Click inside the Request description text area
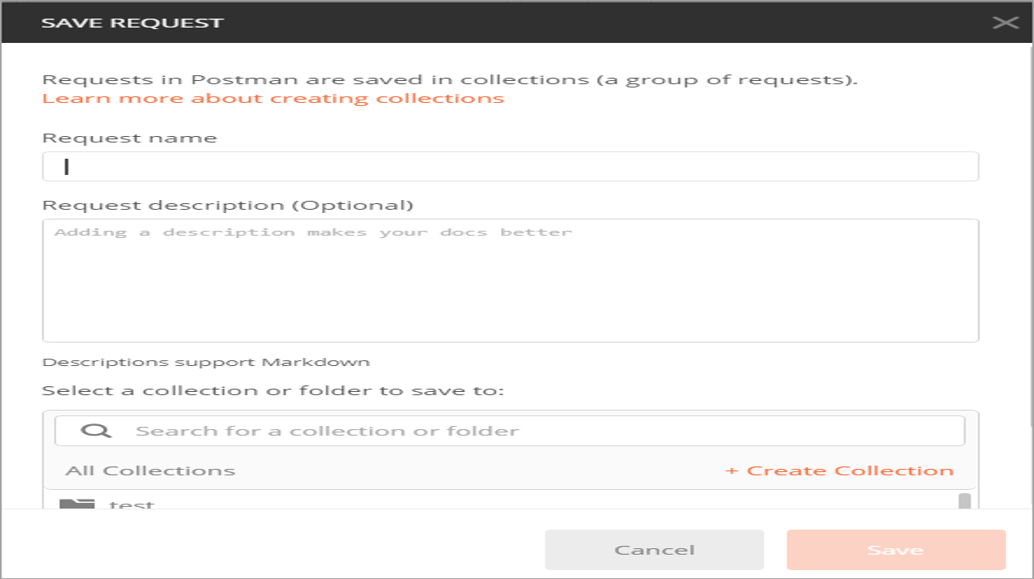Image resolution: width=1034 pixels, height=579 pixels. [510, 281]
